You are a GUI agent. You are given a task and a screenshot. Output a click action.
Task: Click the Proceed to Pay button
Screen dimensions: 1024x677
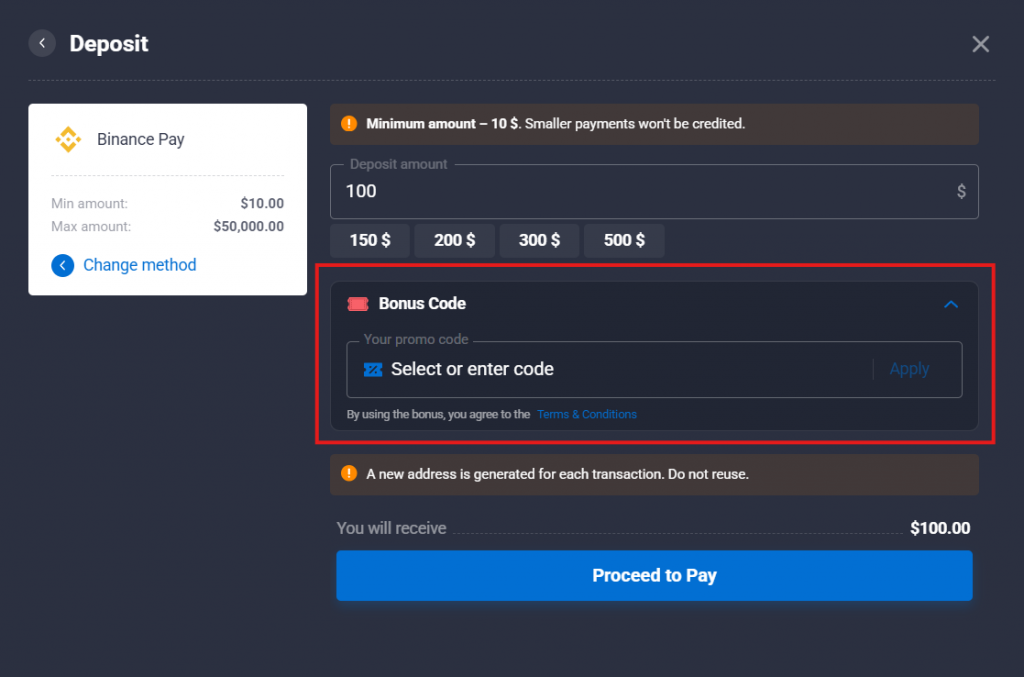654,575
